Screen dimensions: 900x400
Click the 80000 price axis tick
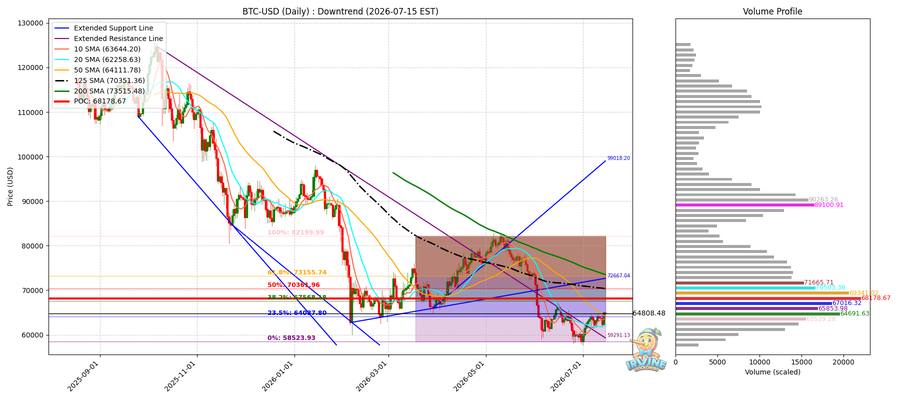point(34,246)
